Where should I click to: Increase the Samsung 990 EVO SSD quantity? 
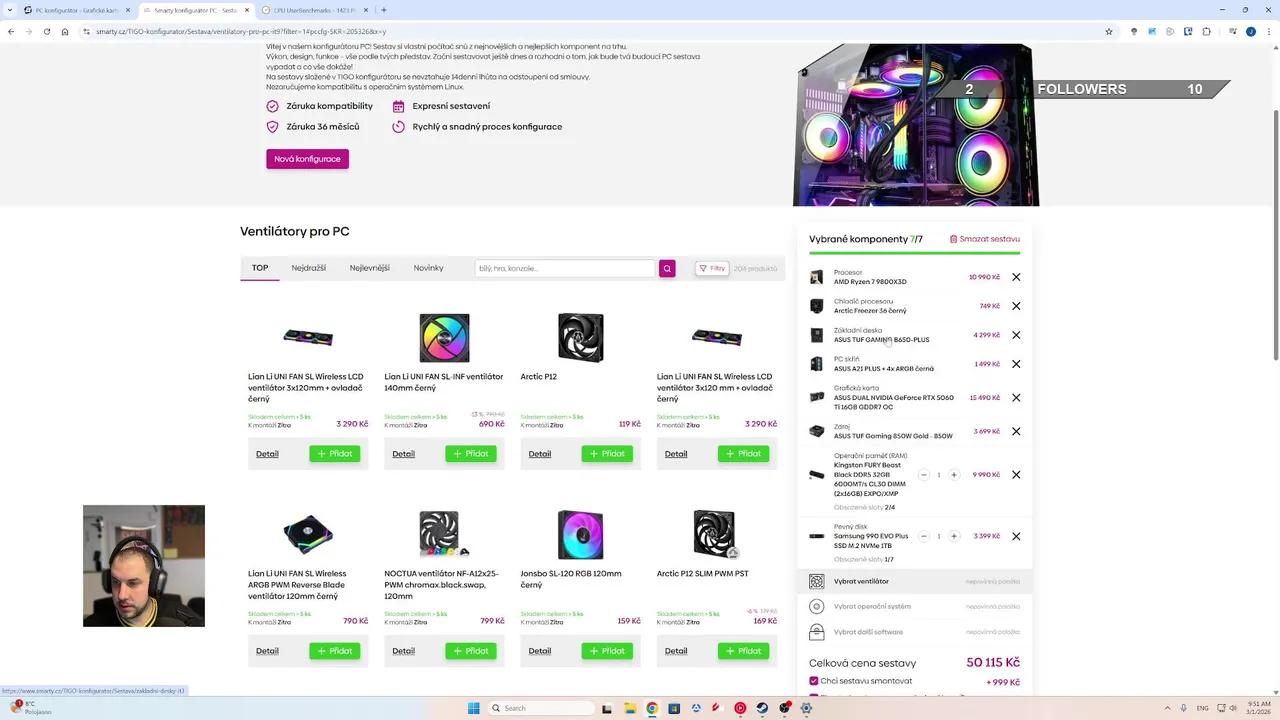pos(954,536)
